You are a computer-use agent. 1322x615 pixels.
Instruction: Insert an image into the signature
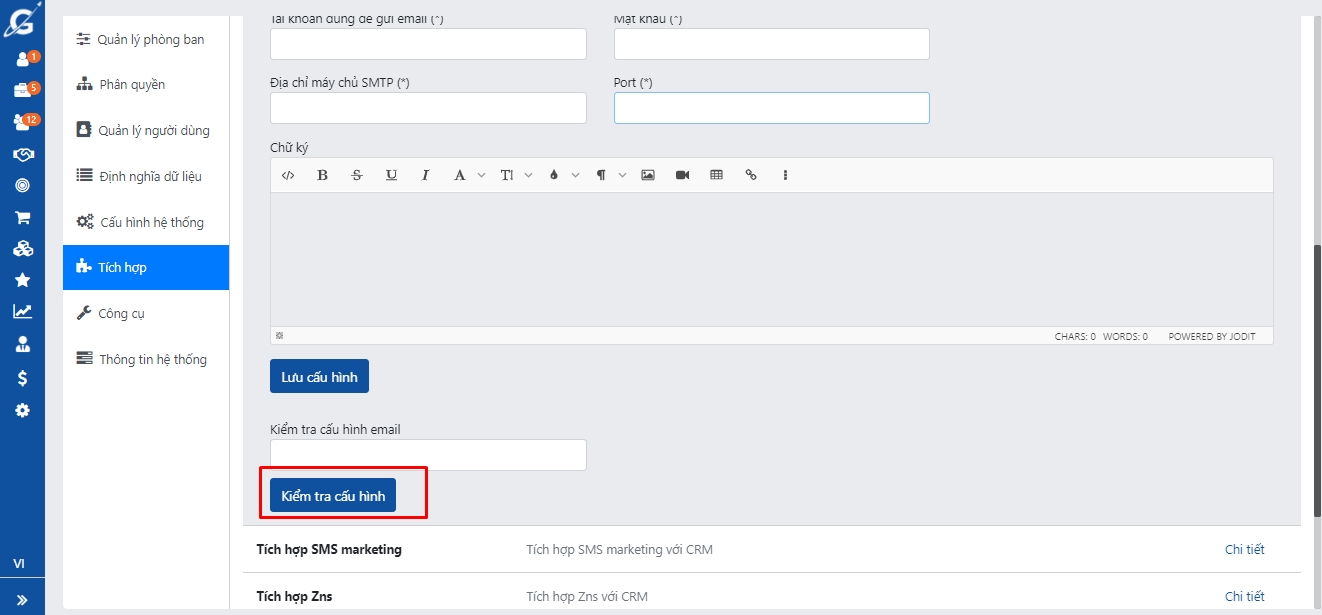tap(648, 175)
